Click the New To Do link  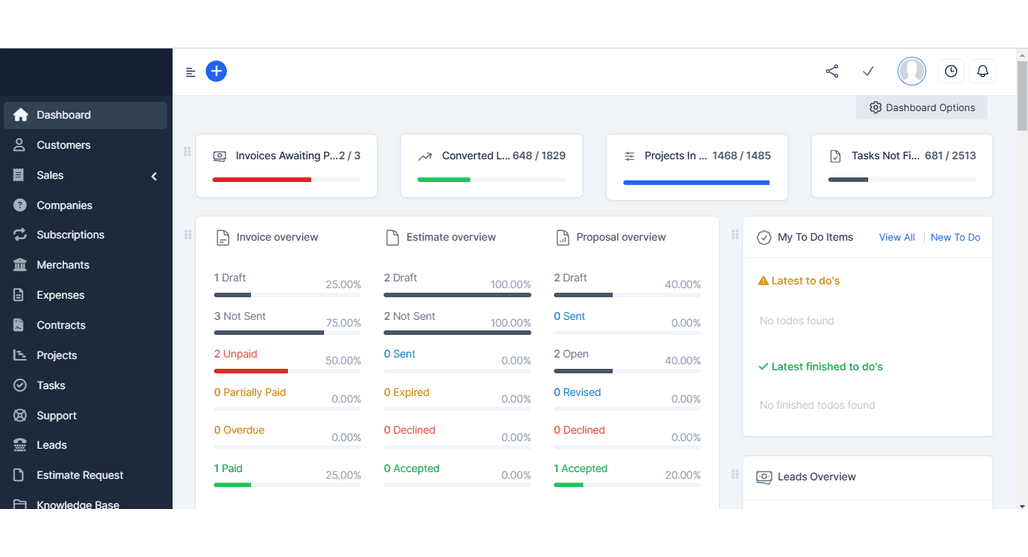(x=955, y=237)
